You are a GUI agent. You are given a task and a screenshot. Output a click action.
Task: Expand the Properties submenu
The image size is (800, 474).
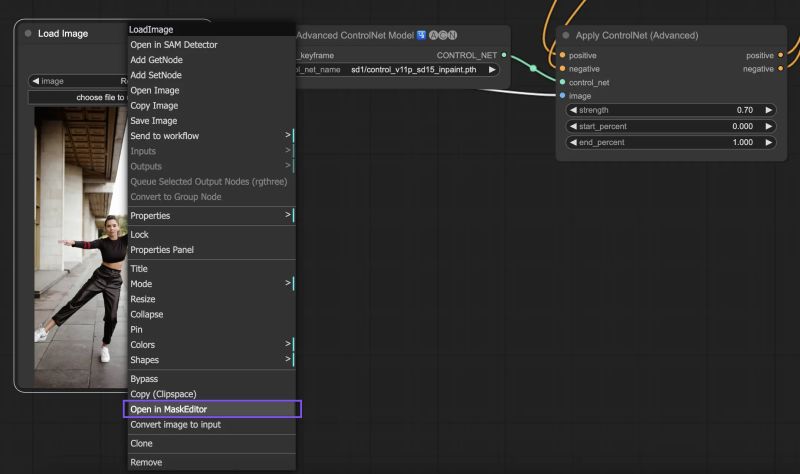[x=211, y=216]
